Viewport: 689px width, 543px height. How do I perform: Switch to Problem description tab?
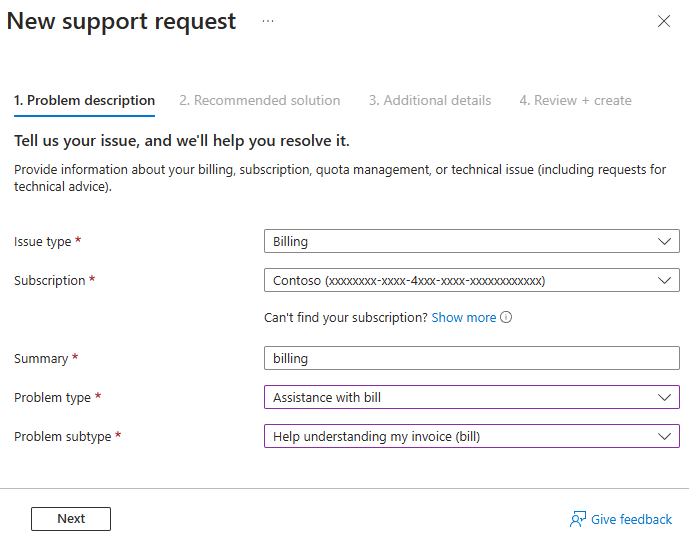[x=84, y=100]
